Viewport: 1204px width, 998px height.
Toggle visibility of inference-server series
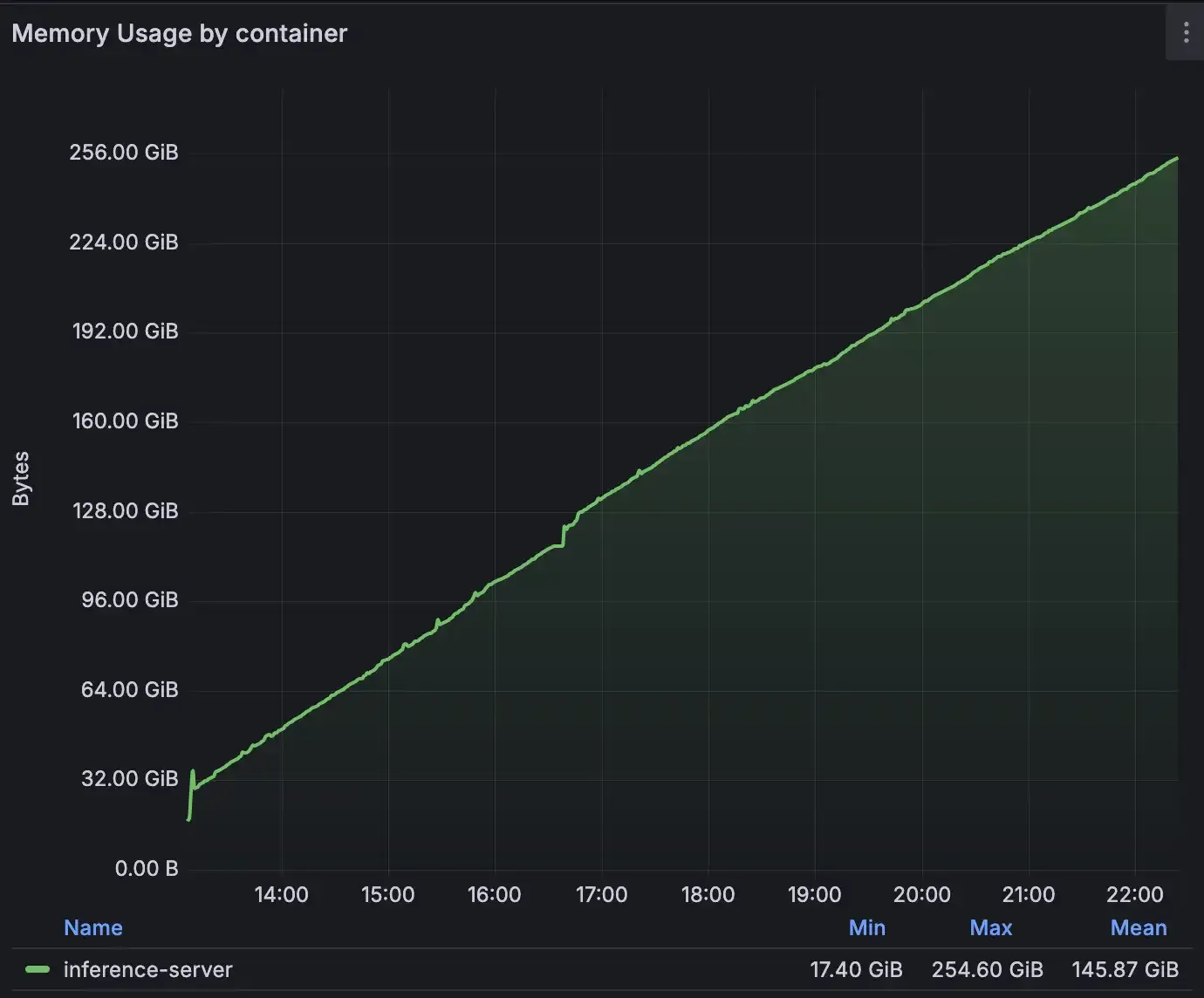pyautogui.click(x=147, y=969)
